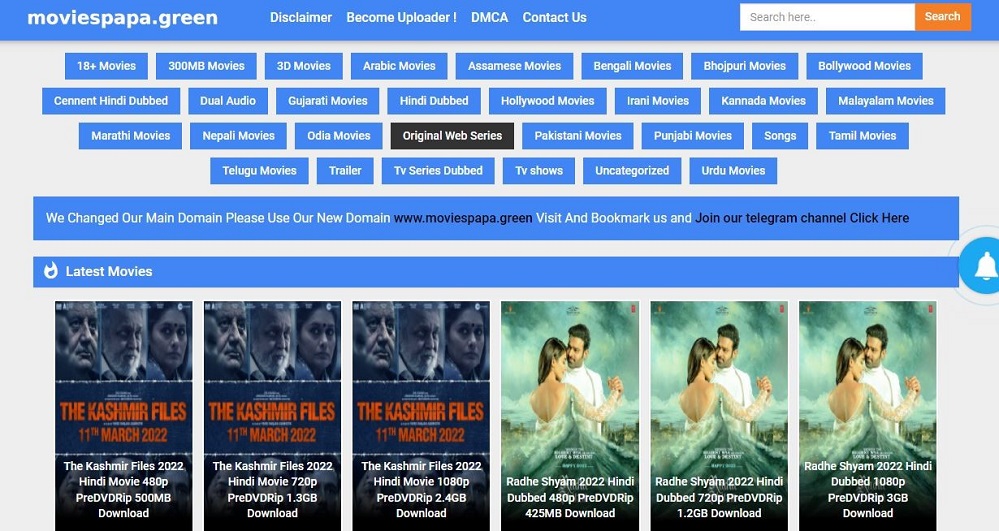Go to the DMCA page

489,18
